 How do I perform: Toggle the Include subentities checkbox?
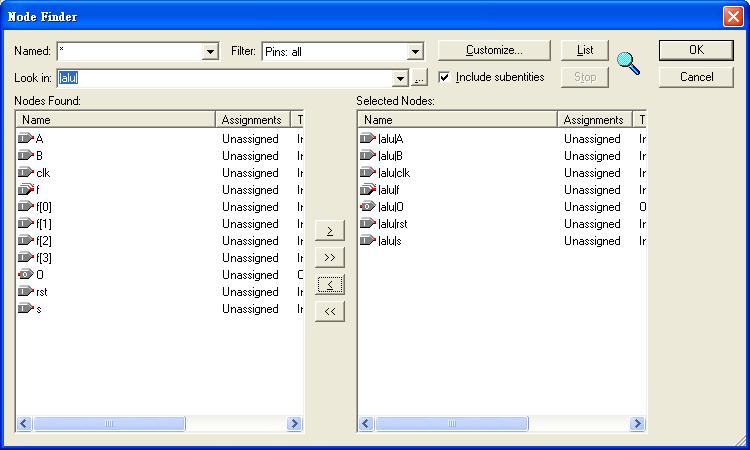[x=445, y=77]
